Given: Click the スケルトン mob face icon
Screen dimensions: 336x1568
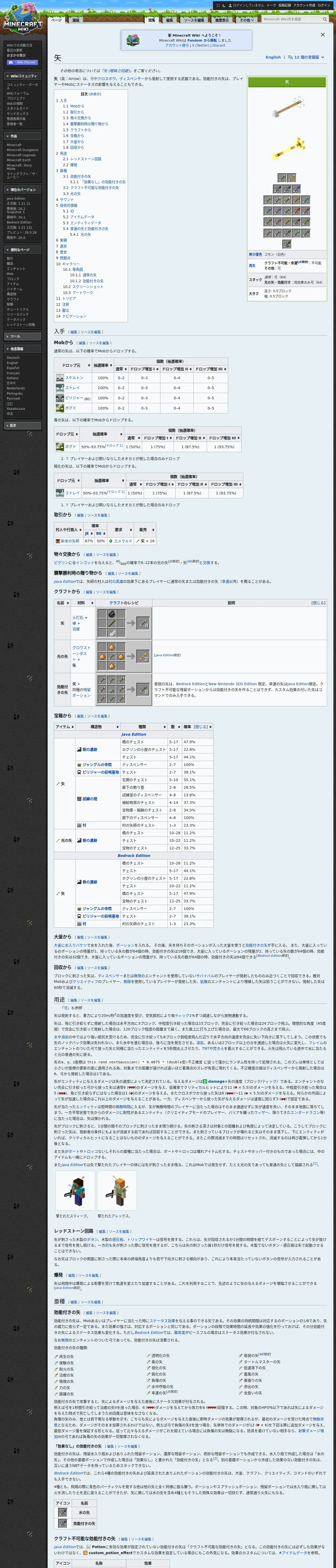Looking at the screenshot, I should (60, 377).
